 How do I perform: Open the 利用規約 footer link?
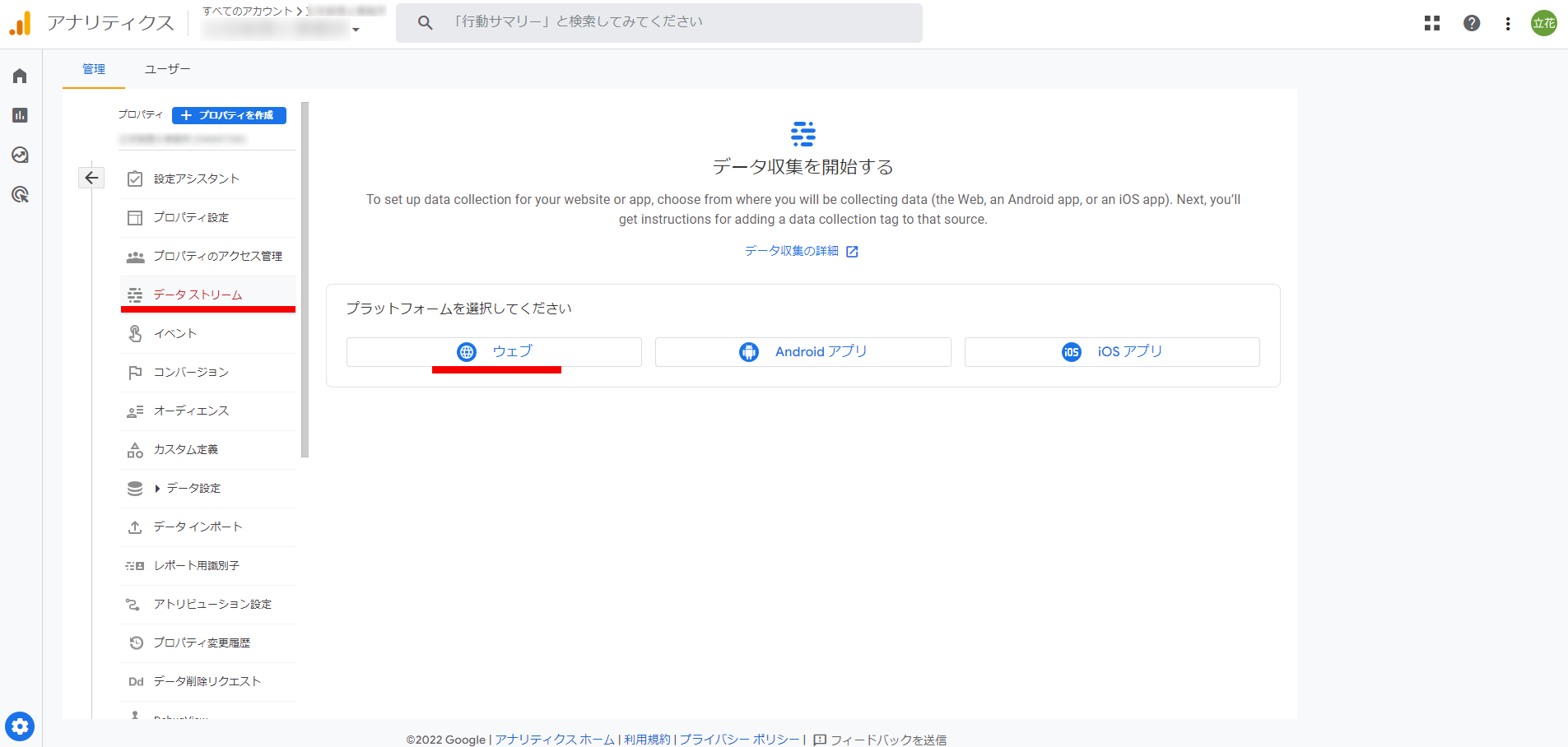647,740
